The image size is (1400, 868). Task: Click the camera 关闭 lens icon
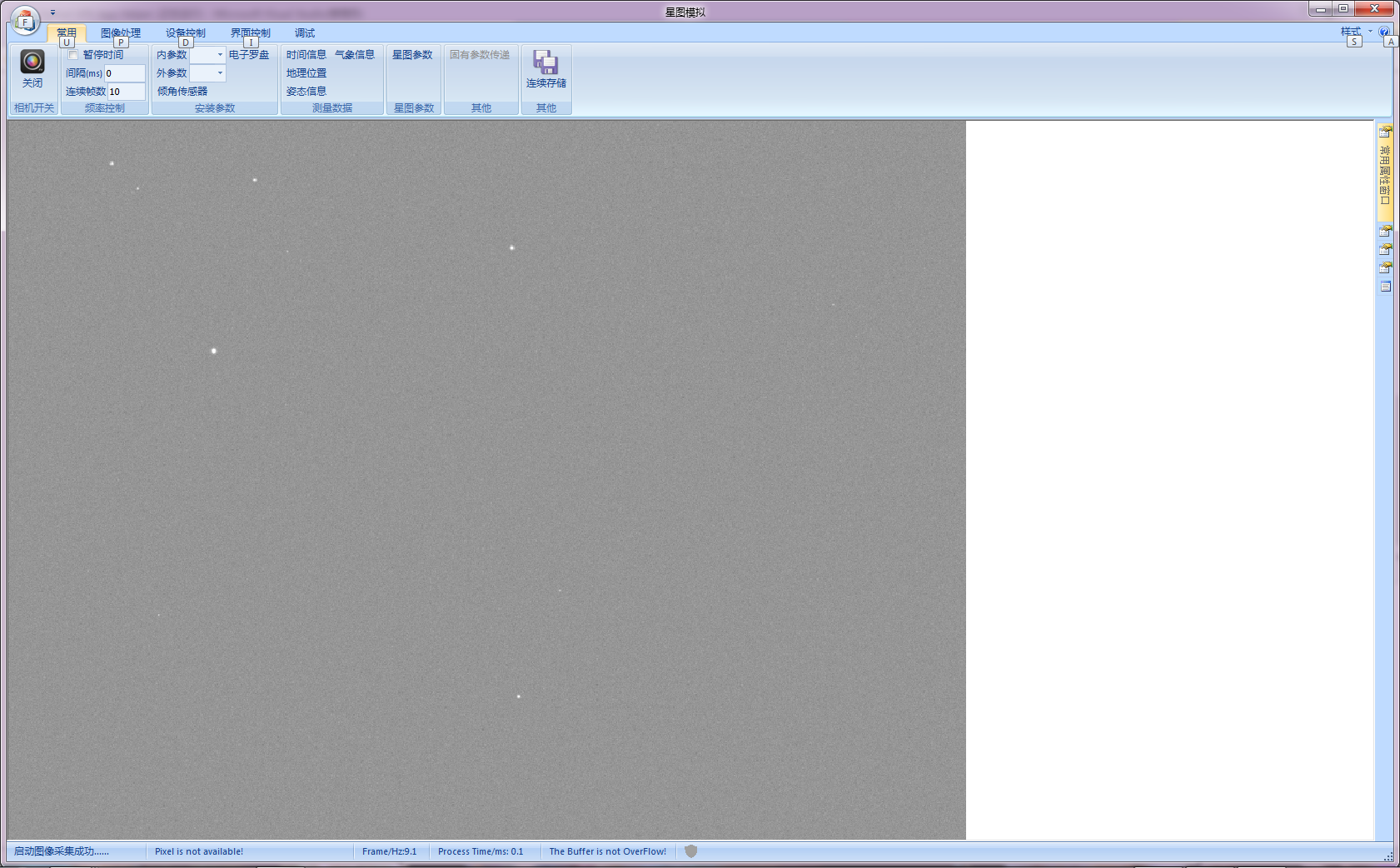[x=32, y=62]
